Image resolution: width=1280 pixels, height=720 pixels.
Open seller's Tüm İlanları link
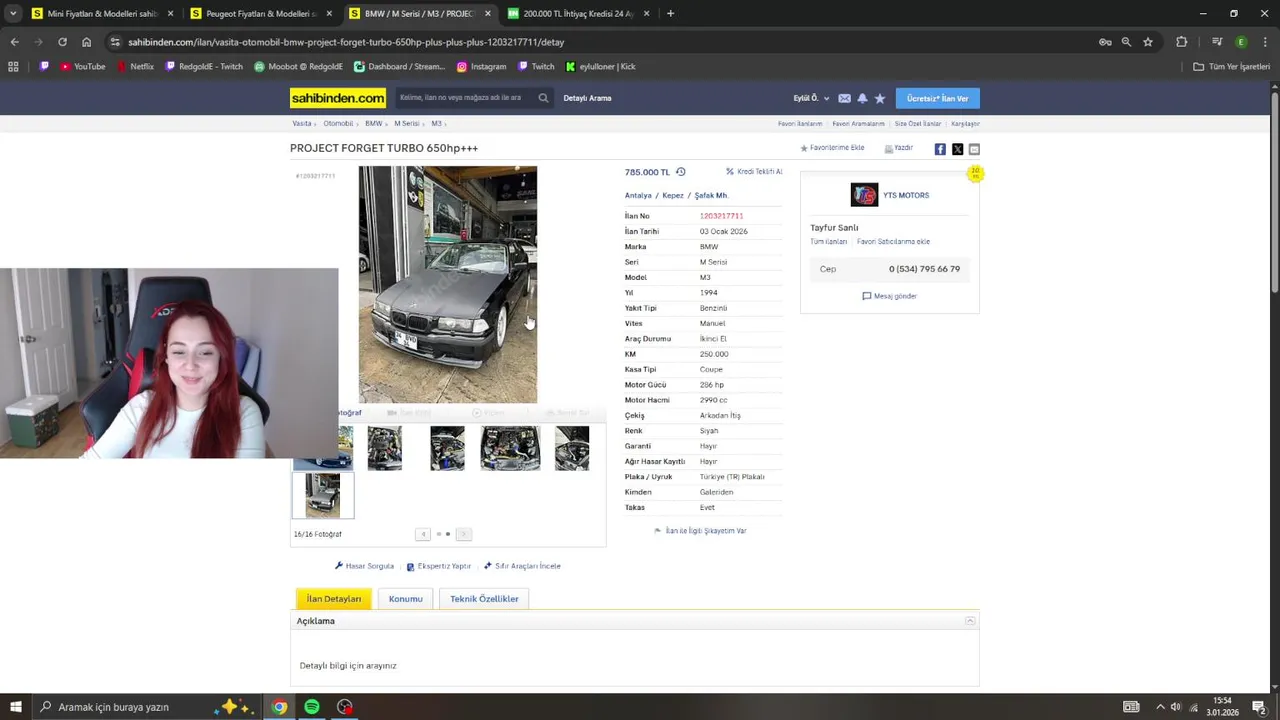(828, 242)
